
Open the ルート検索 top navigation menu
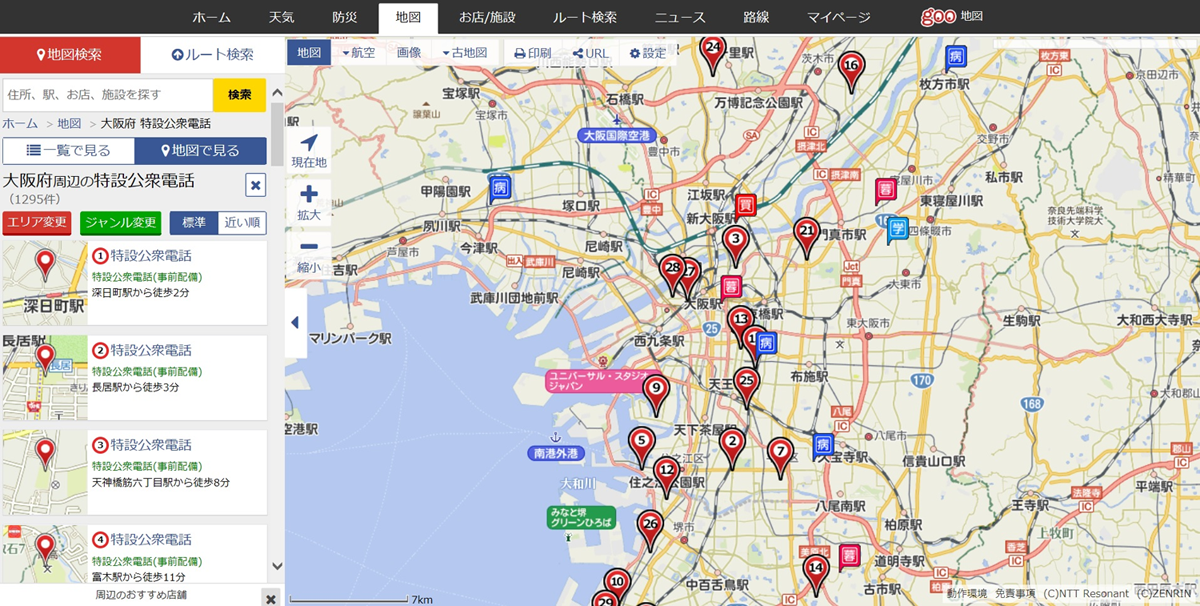[x=584, y=17]
